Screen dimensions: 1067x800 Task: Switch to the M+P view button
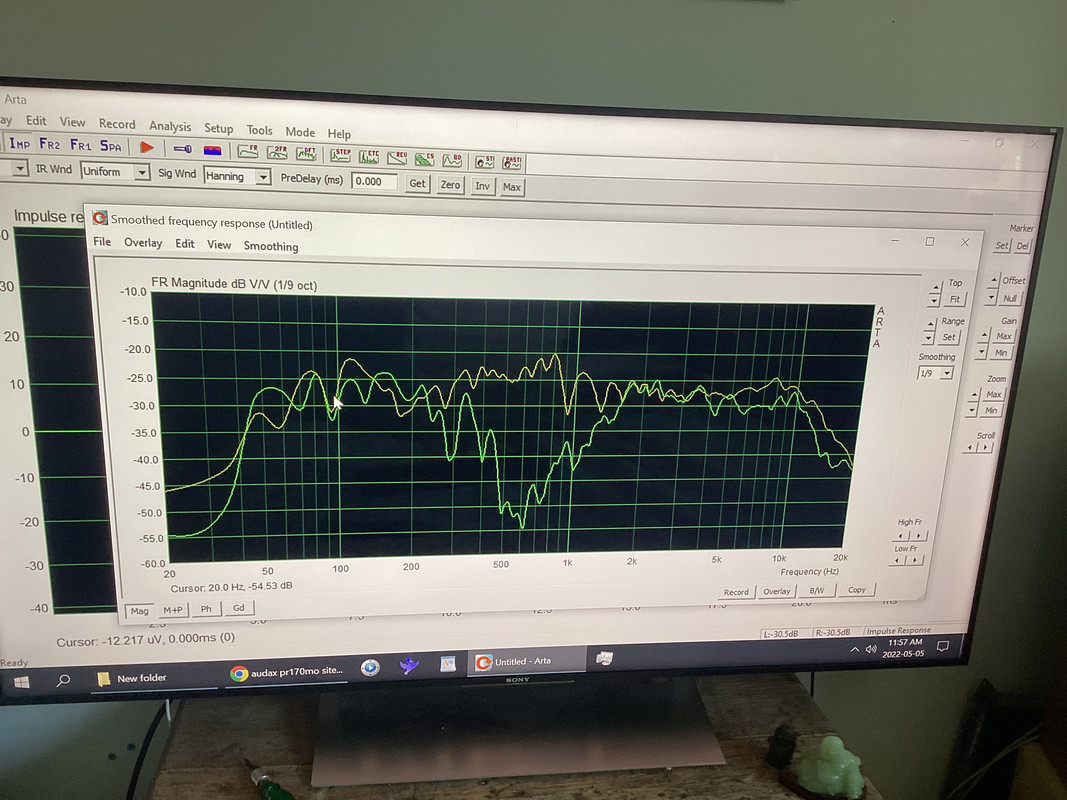pyautogui.click(x=173, y=610)
